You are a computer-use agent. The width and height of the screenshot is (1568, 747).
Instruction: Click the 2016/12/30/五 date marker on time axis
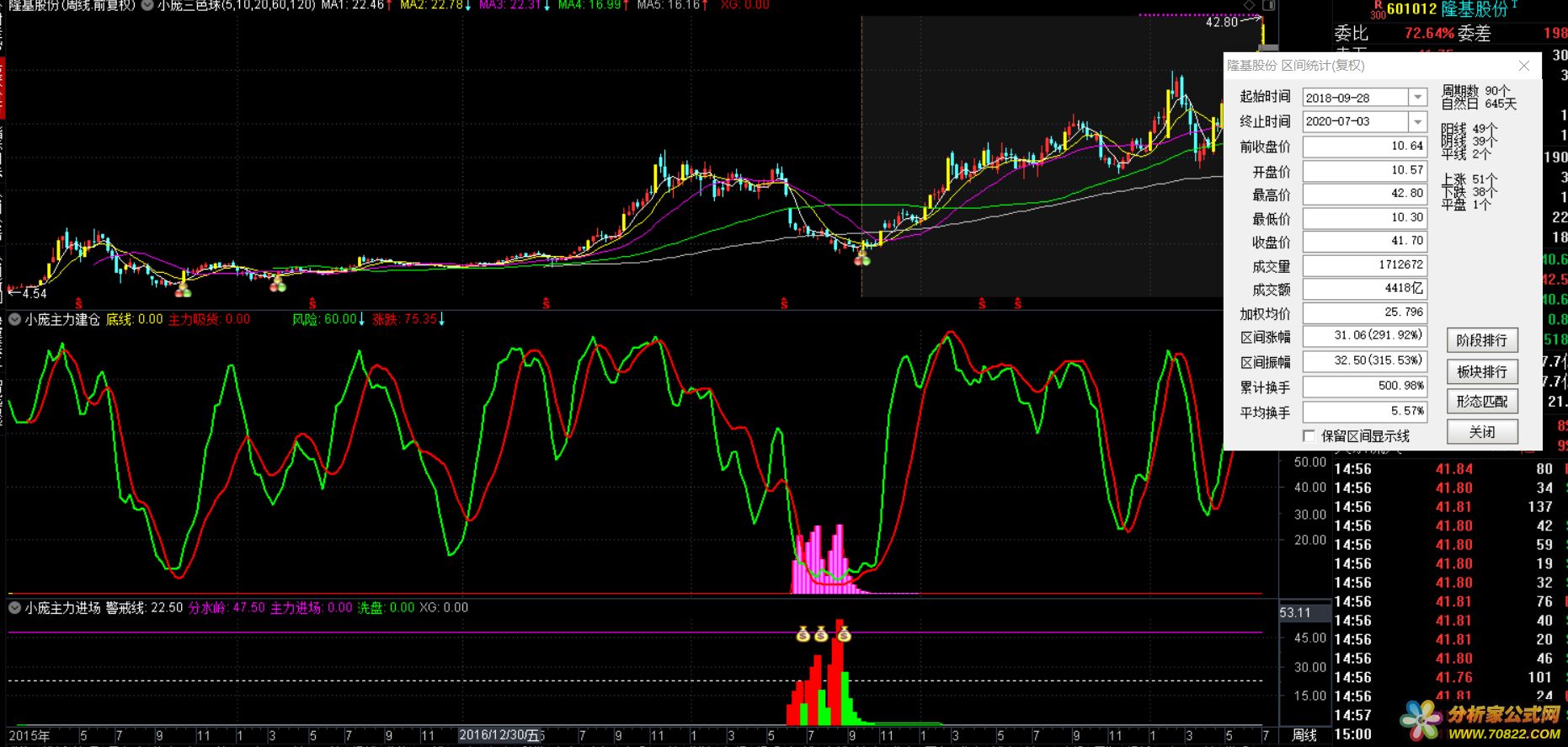click(x=499, y=735)
